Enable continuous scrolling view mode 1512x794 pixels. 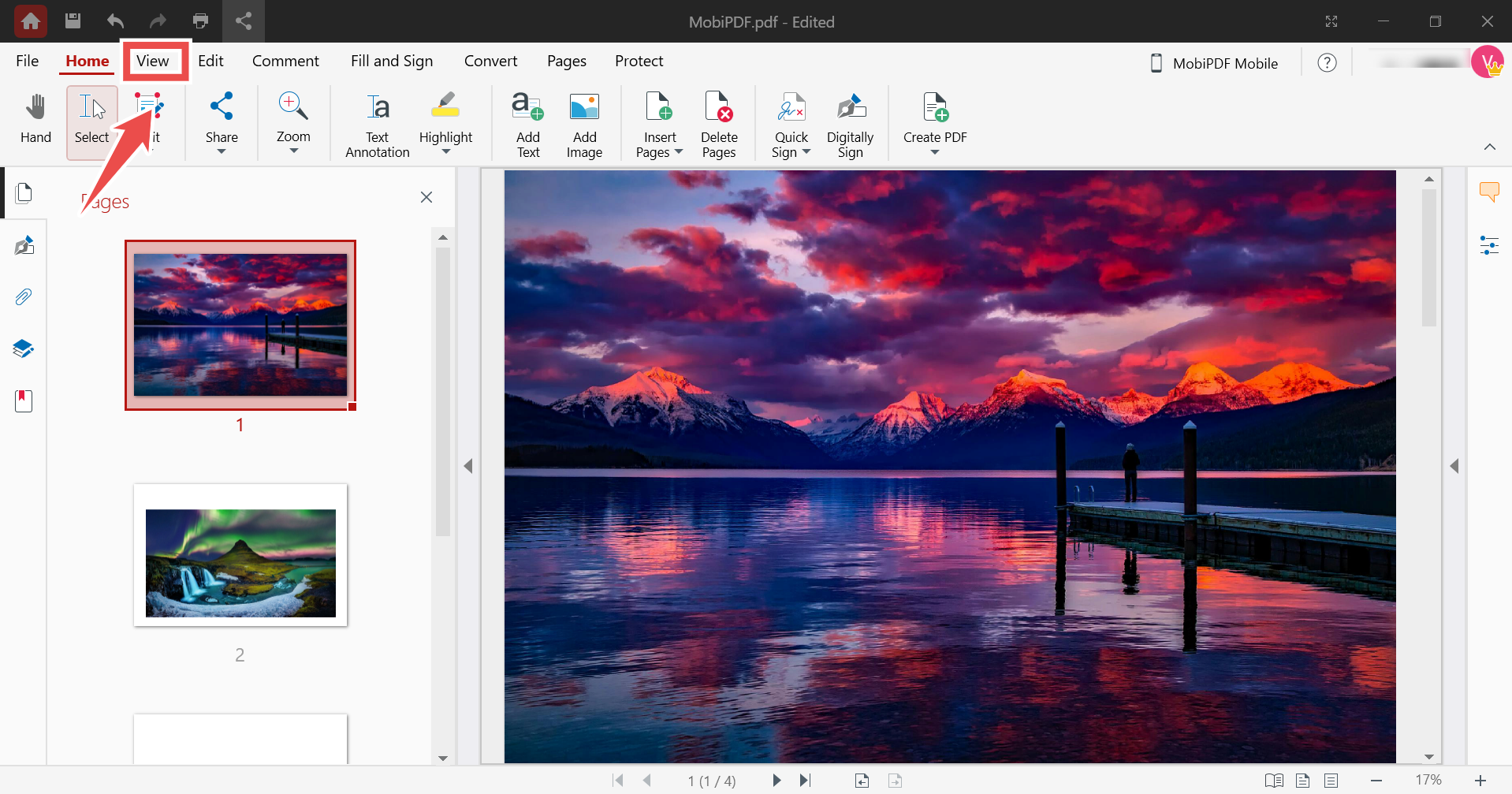[1332, 781]
